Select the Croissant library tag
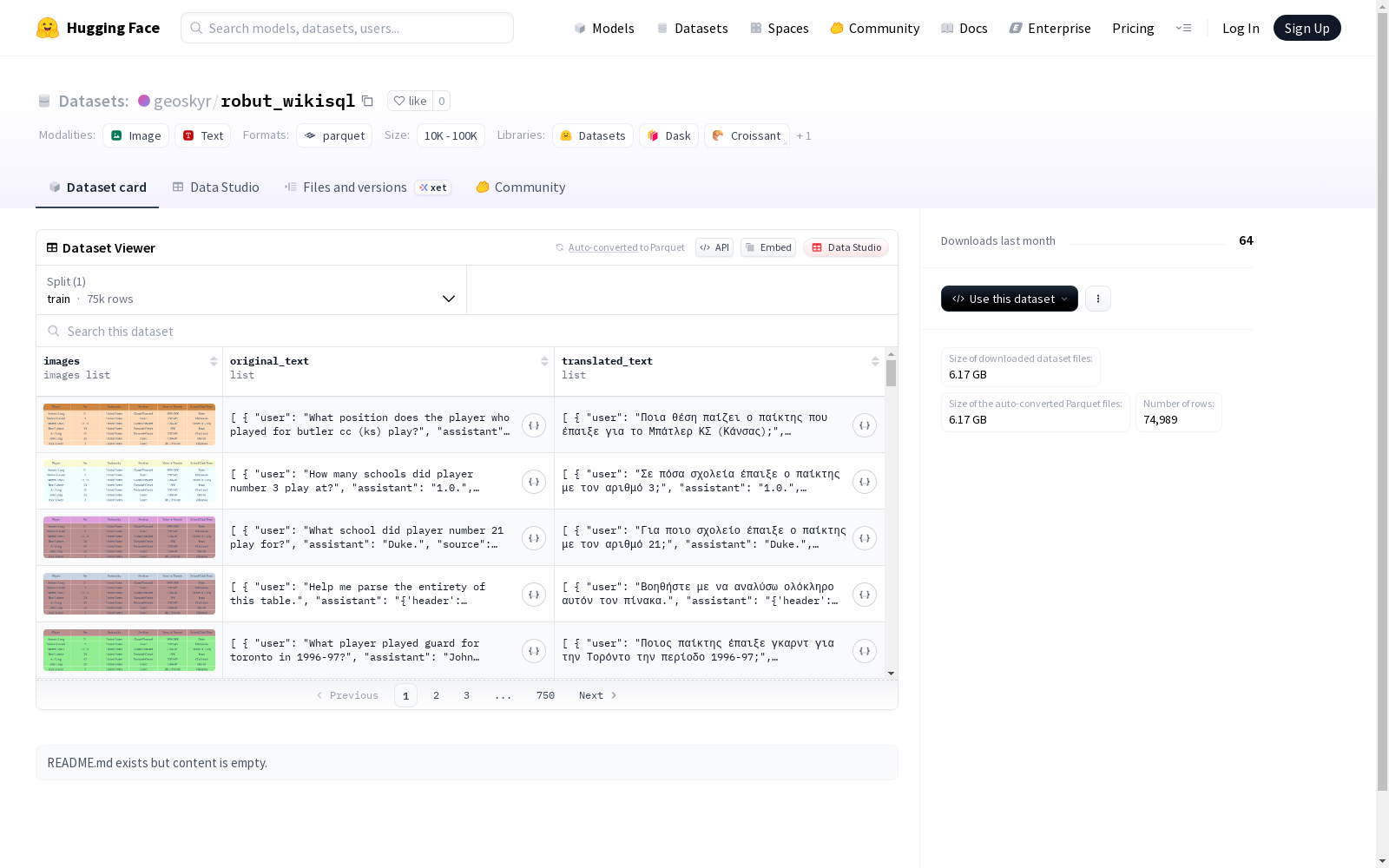 pos(747,135)
